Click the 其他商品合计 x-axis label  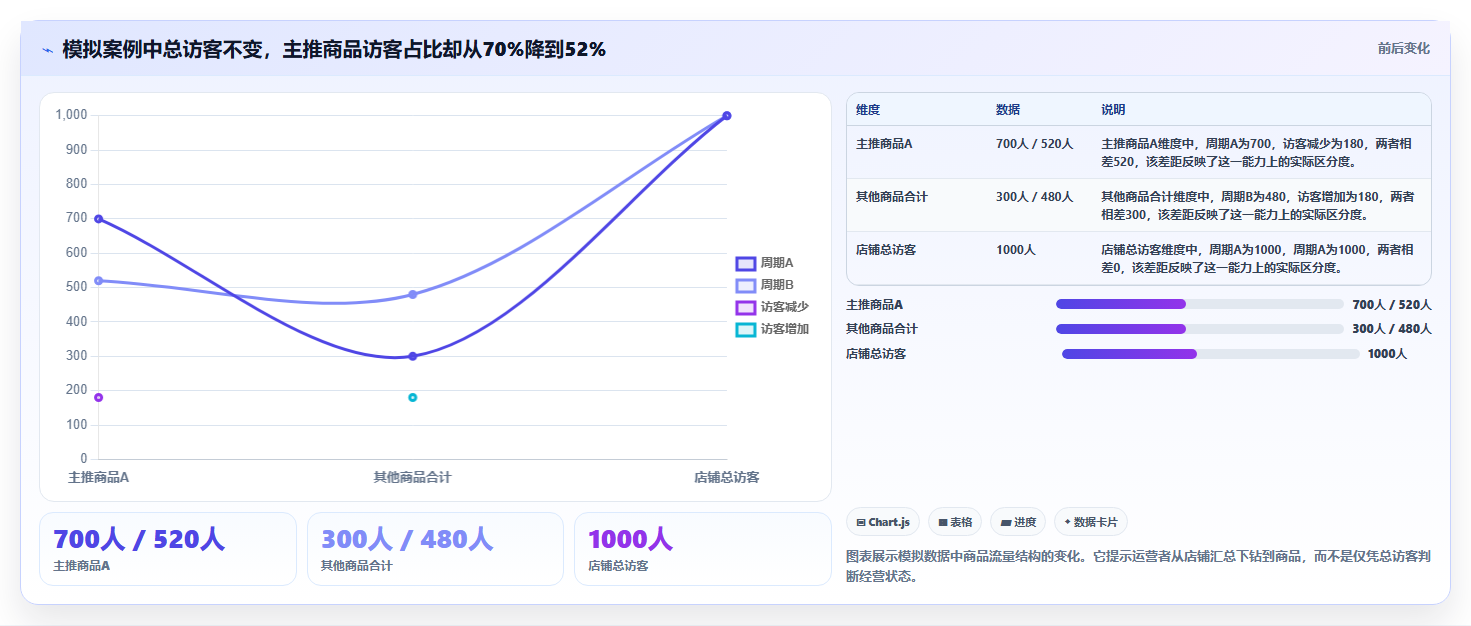coord(412,478)
